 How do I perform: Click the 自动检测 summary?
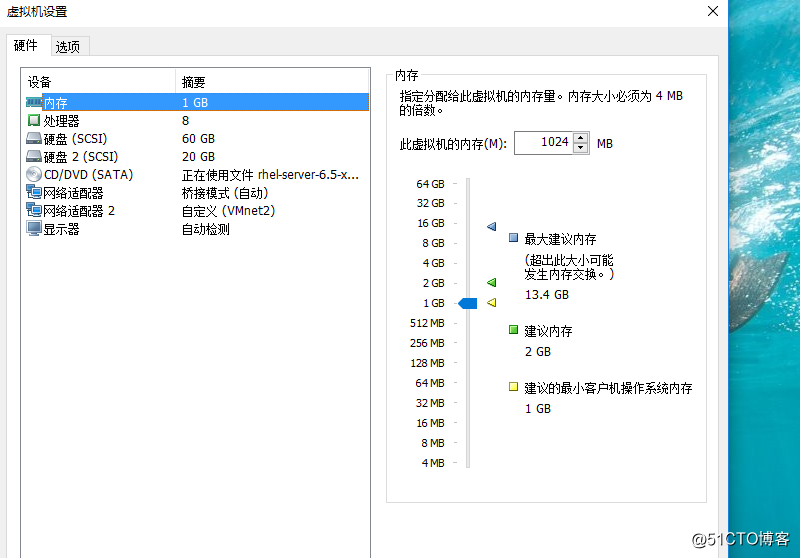point(206,229)
